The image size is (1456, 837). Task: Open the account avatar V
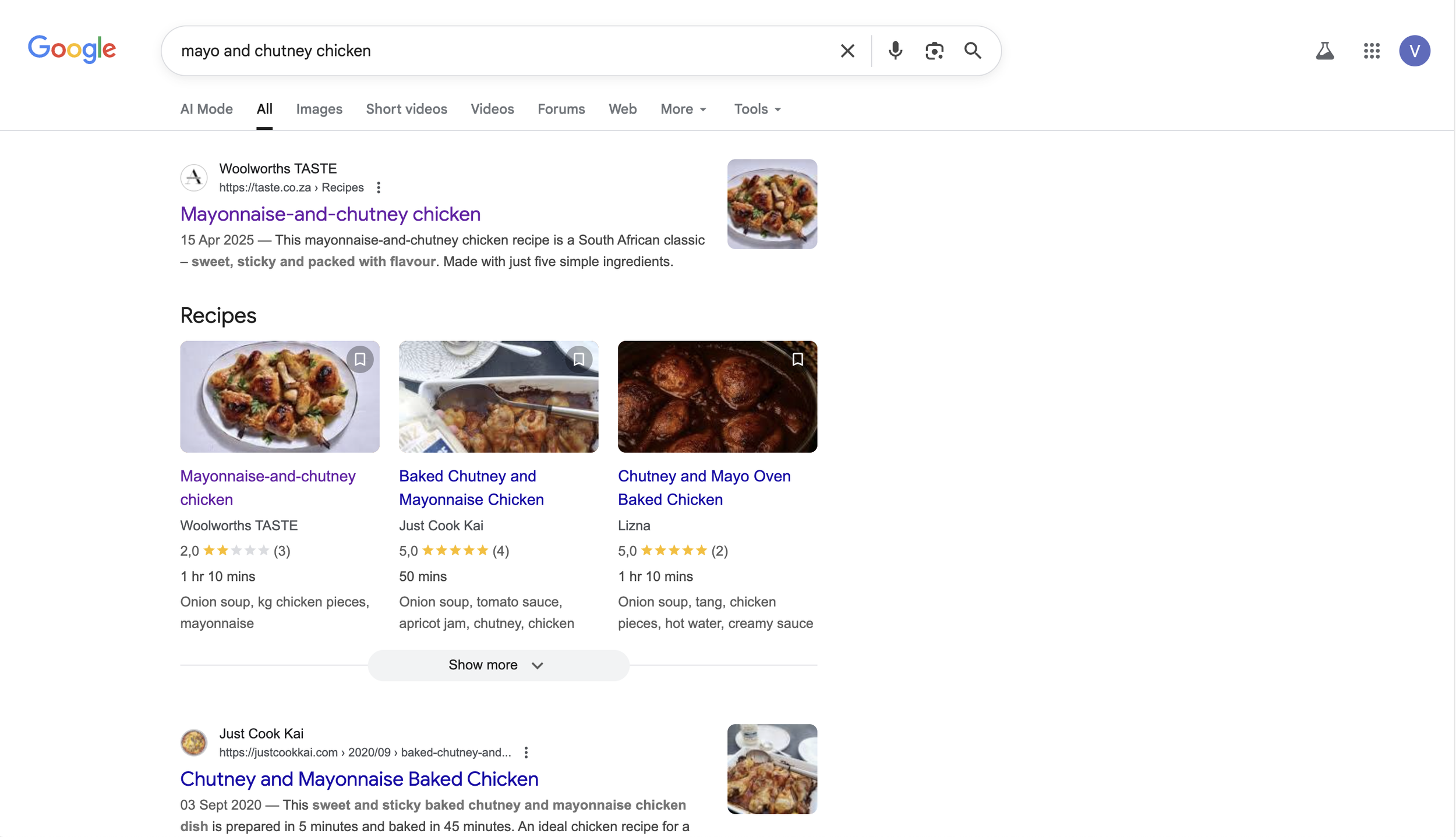tap(1414, 51)
